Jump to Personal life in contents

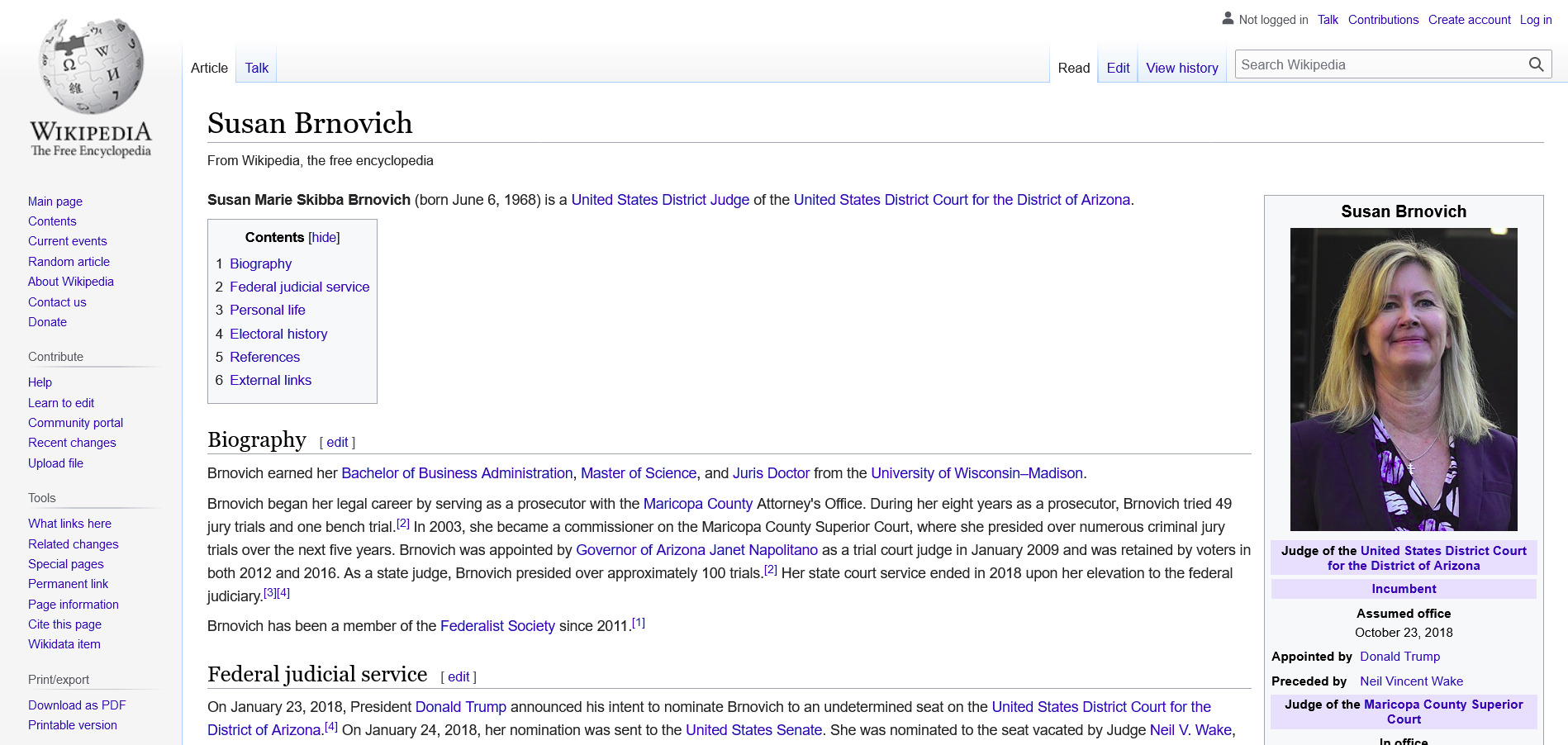[267, 310]
